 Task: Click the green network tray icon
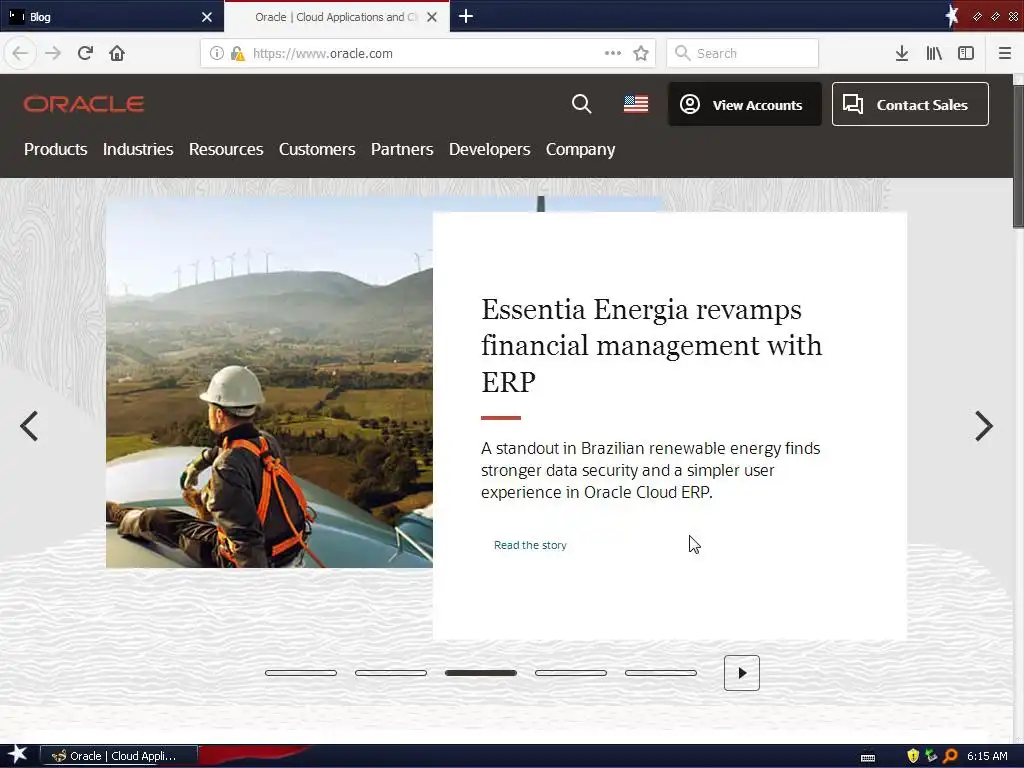[x=931, y=756]
